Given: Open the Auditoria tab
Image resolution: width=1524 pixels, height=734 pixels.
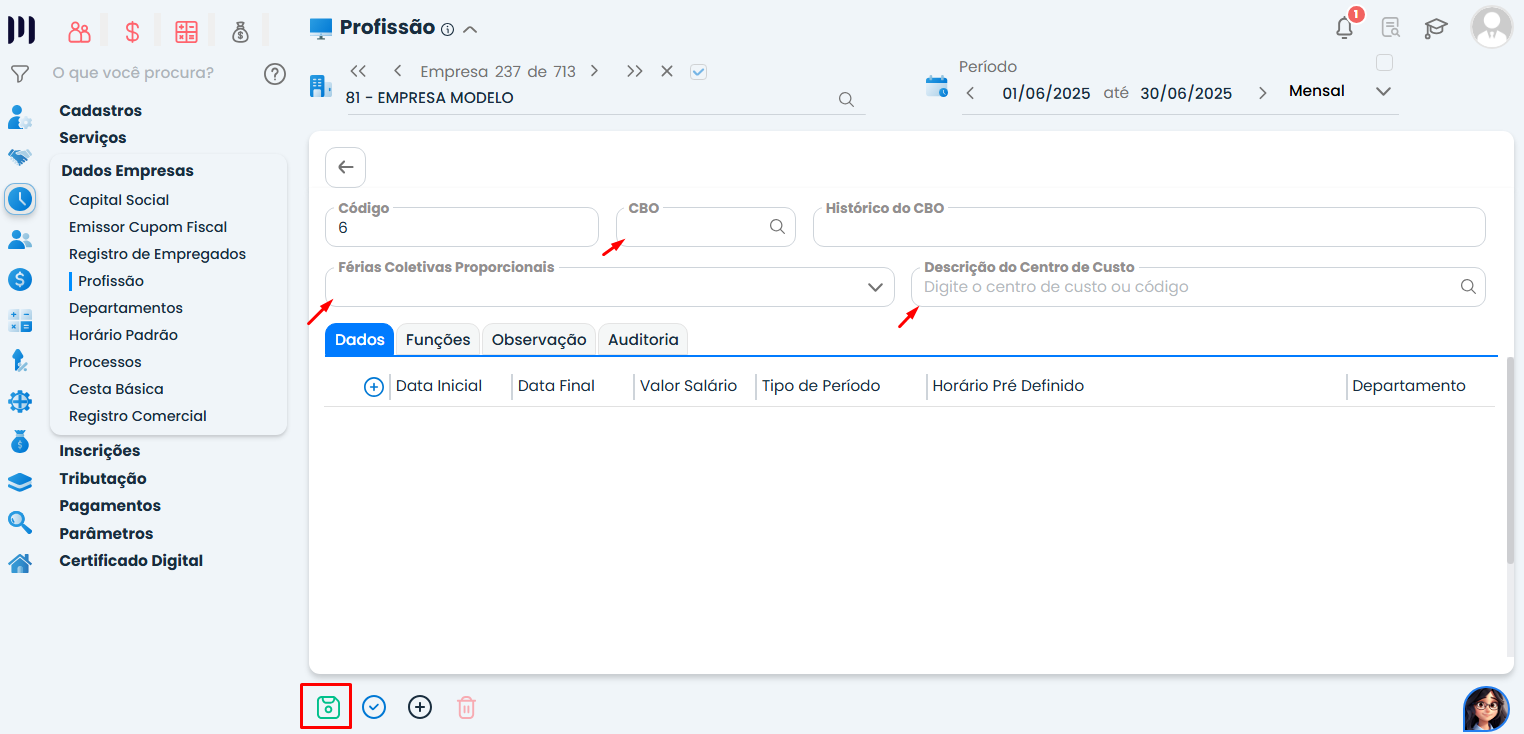Looking at the screenshot, I should coord(643,340).
